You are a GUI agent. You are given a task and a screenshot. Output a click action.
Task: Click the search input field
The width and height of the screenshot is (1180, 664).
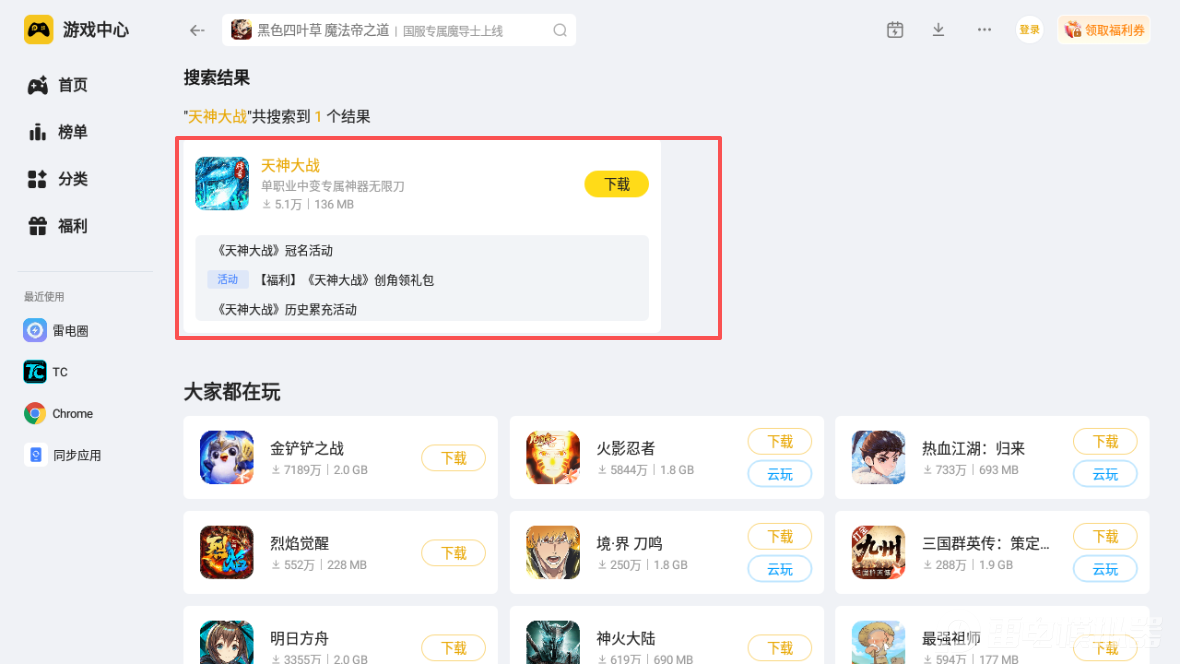pos(399,30)
